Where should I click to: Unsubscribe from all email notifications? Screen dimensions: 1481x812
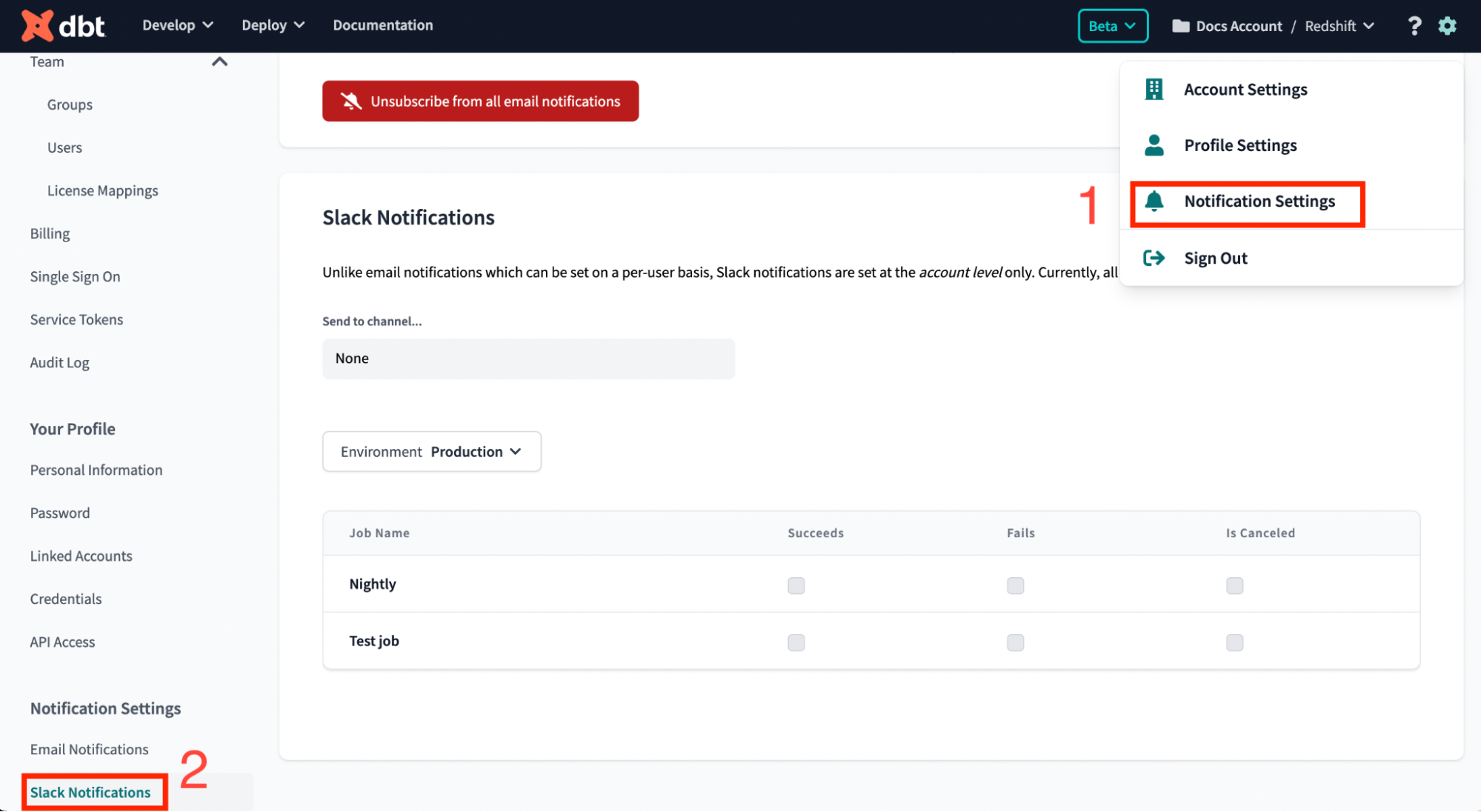click(x=480, y=101)
